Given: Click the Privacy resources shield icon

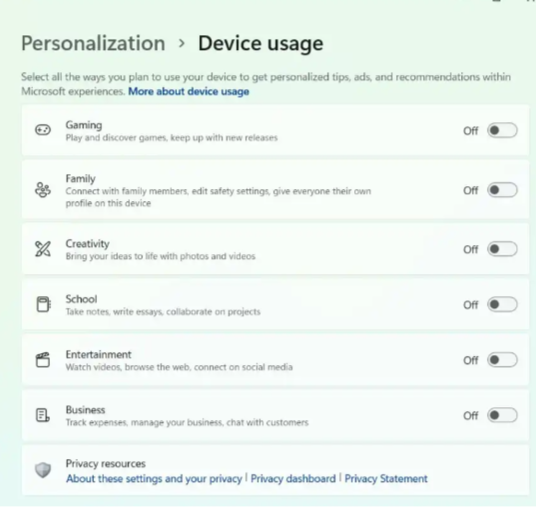Looking at the screenshot, I should (43, 470).
